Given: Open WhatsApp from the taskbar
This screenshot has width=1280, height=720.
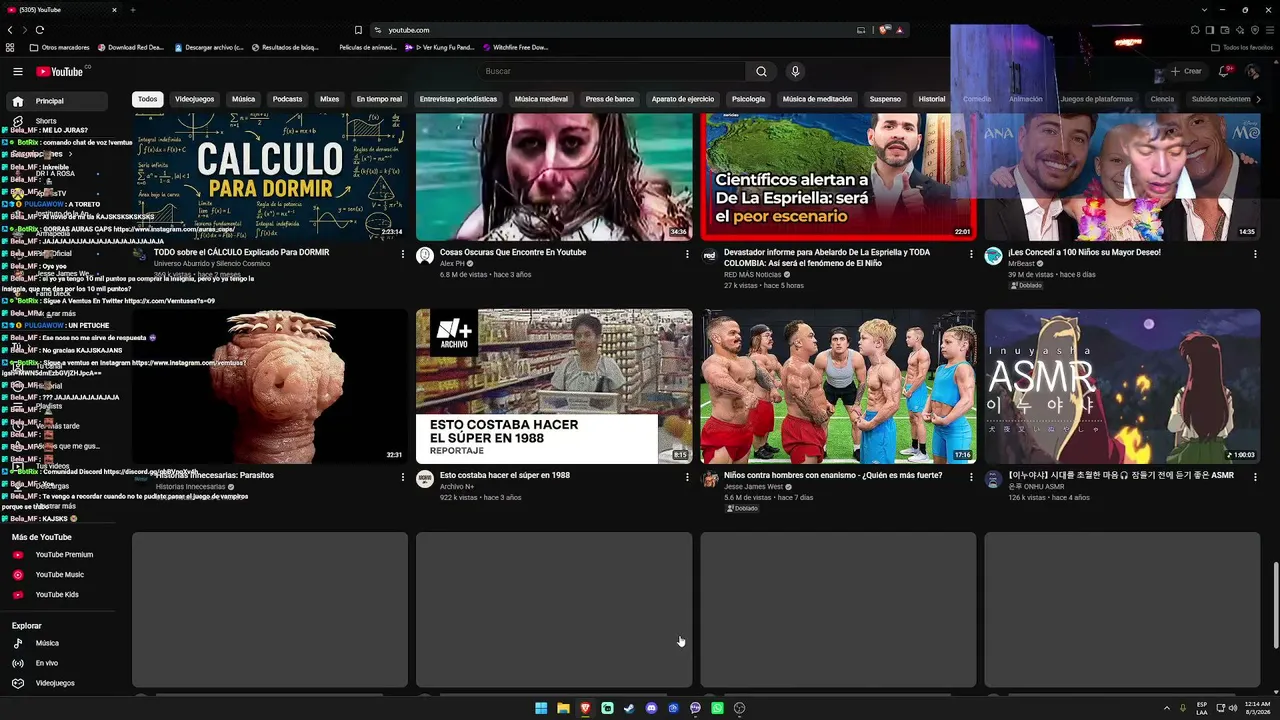Looking at the screenshot, I should [x=717, y=708].
